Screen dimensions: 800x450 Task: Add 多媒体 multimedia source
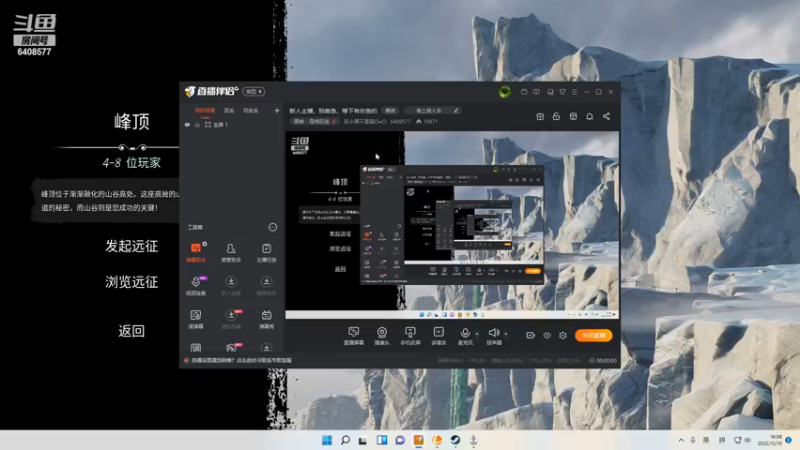(x=439, y=336)
